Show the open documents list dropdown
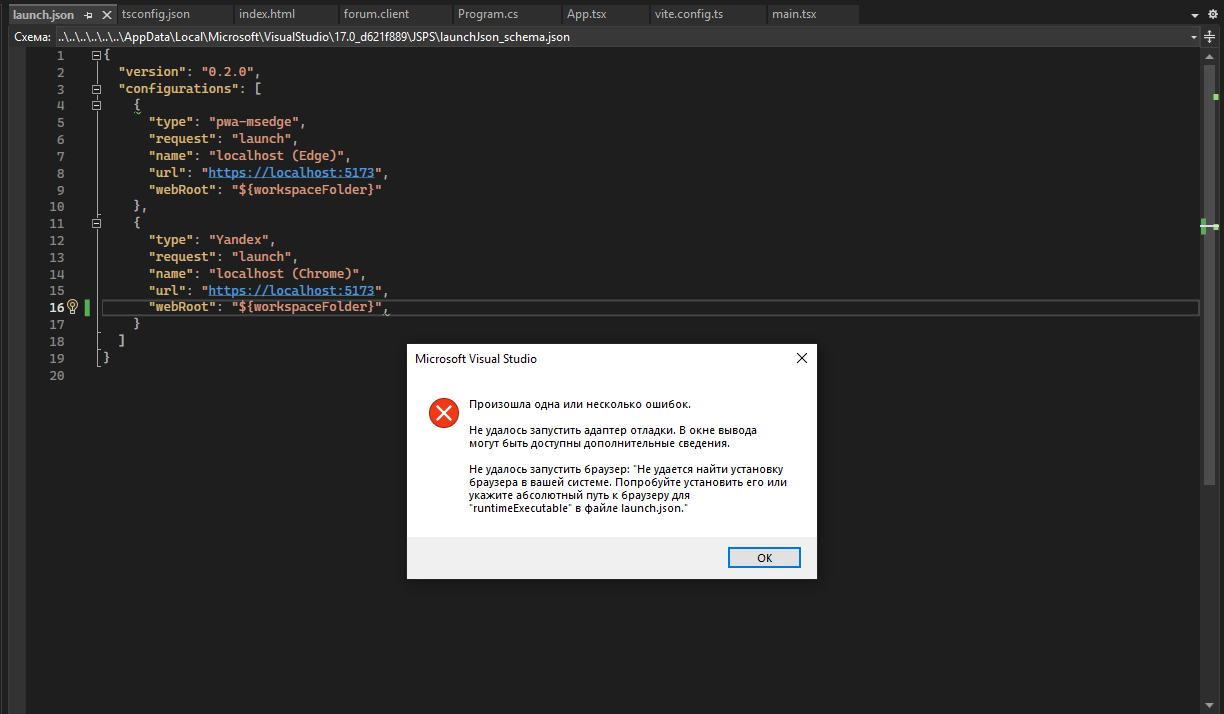1224x714 pixels. [1196, 16]
